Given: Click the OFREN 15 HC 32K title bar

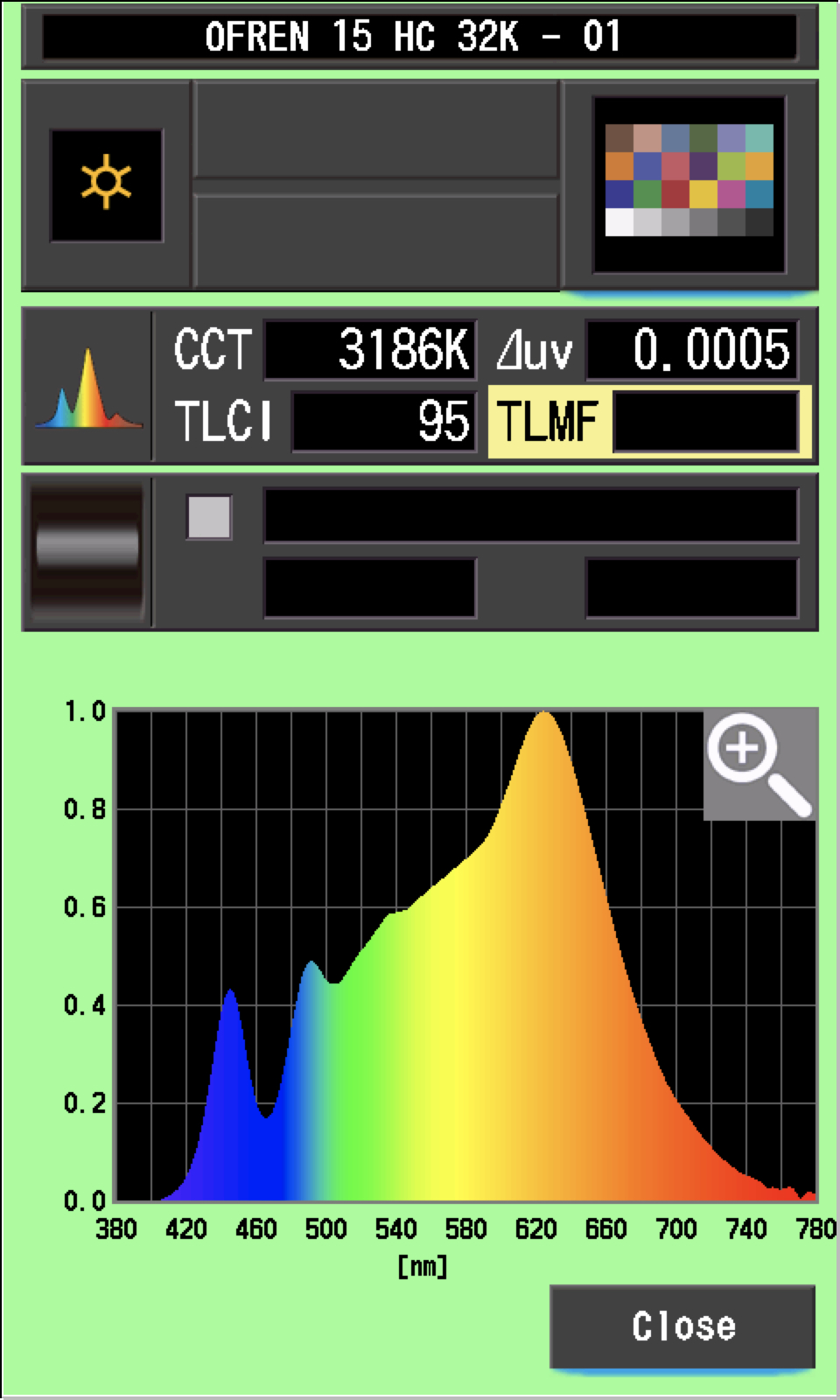Looking at the screenshot, I should pyautogui.click(x=419, y=37).
